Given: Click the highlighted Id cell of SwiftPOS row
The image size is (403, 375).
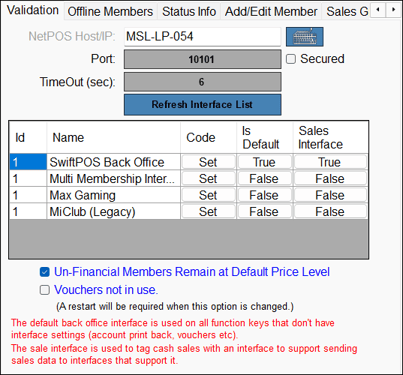Looking at the screenshot, I should point(28,162).
